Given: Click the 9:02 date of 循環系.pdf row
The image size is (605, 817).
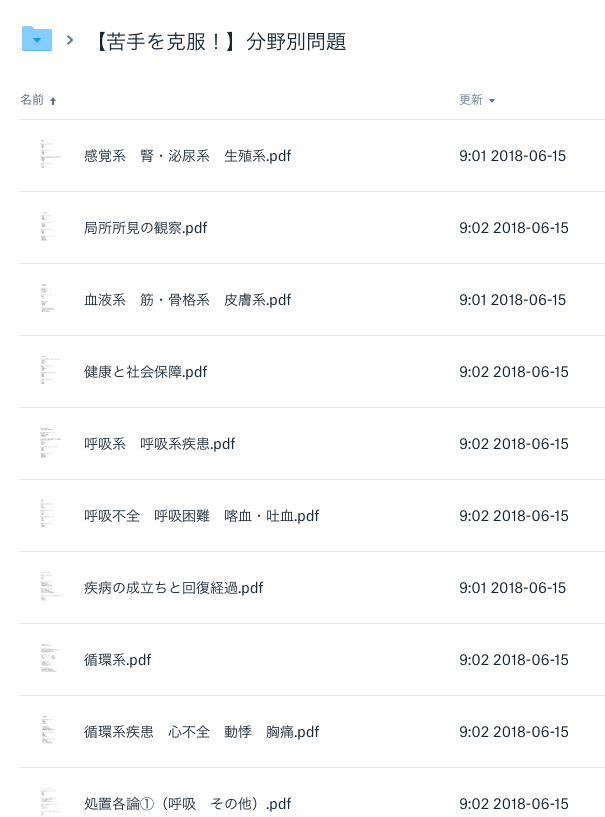Looking at the screenshot, I should coord(513,660).
